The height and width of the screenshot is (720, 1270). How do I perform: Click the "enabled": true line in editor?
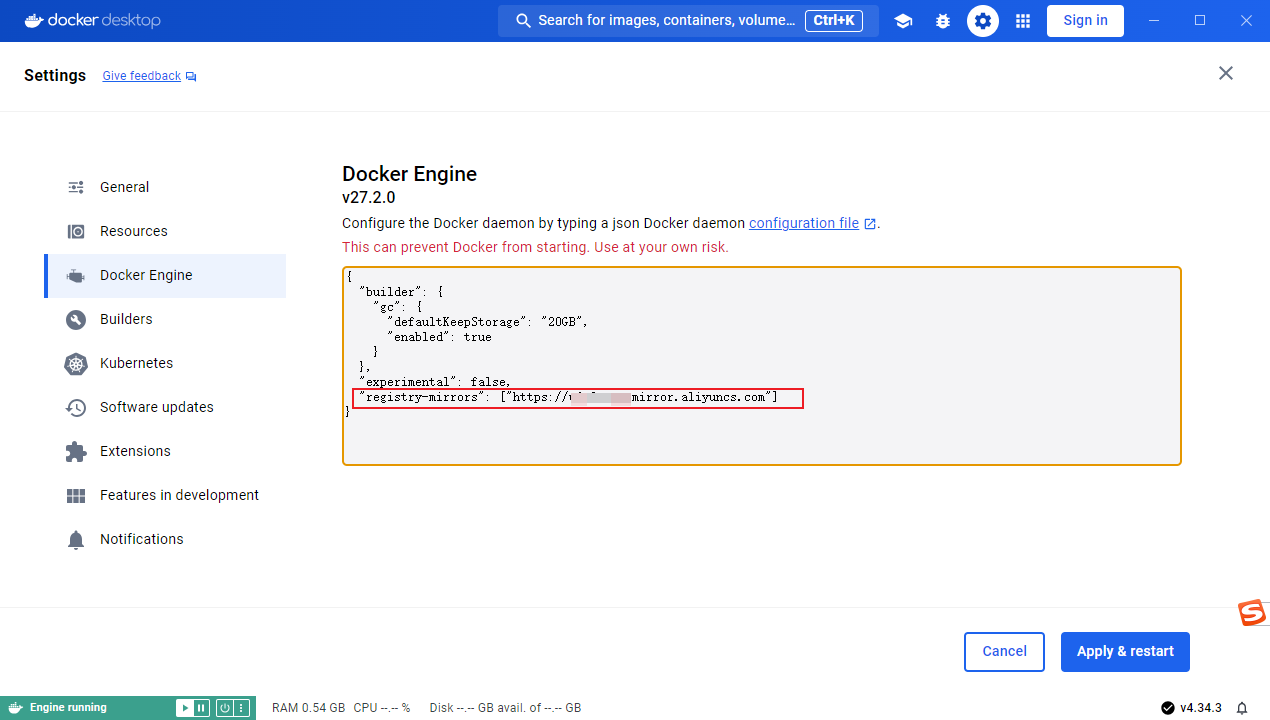tap(439, 337)
